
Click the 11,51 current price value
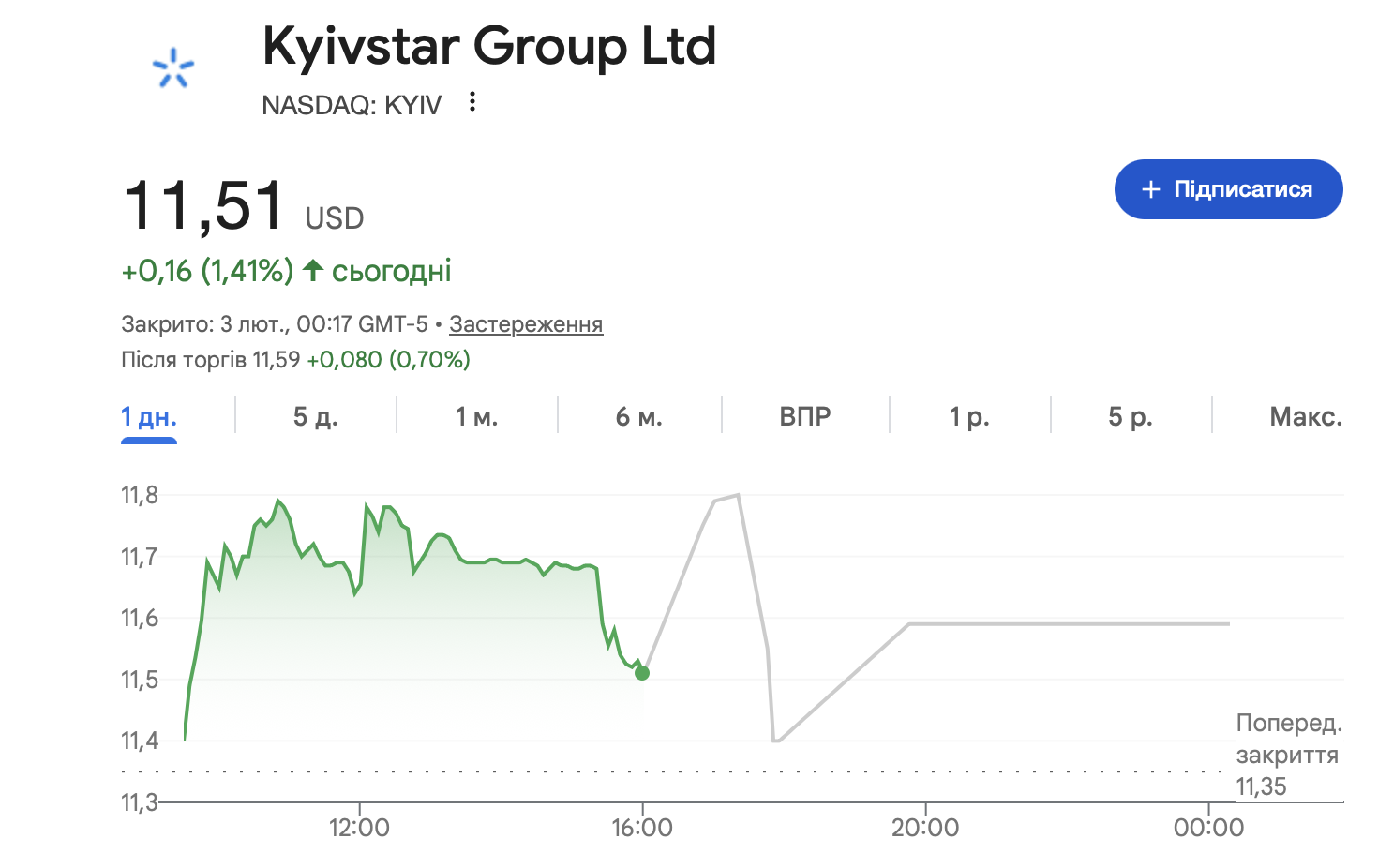(203, 205)
